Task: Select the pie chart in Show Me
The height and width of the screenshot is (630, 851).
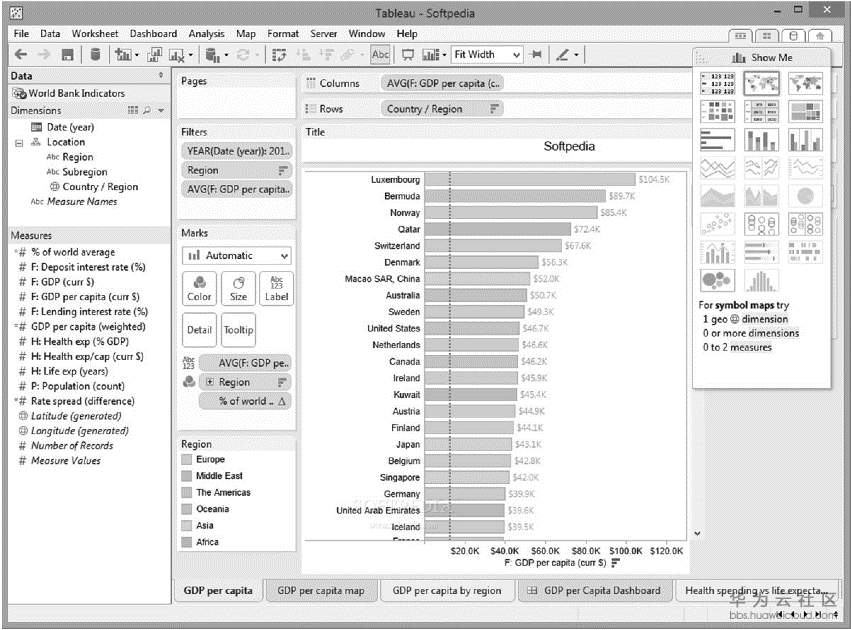Action: (x=805, y=196)
